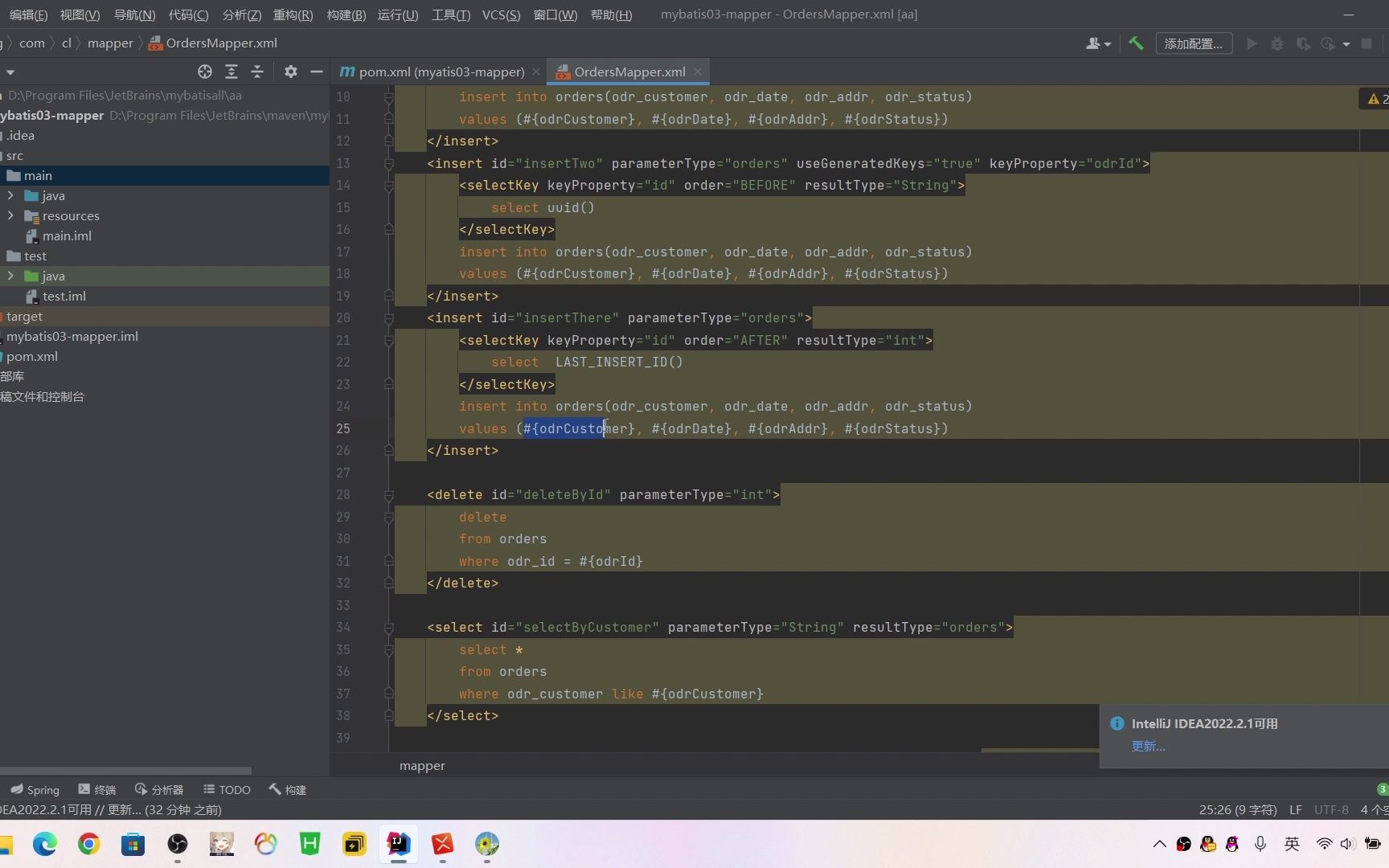Hide the project tool window
The height and width of the screenshot is (868, 1389).
317,72
